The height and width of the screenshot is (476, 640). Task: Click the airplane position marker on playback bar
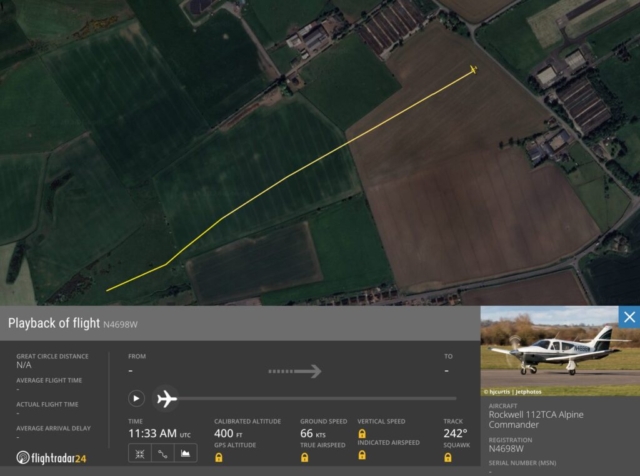166,398
